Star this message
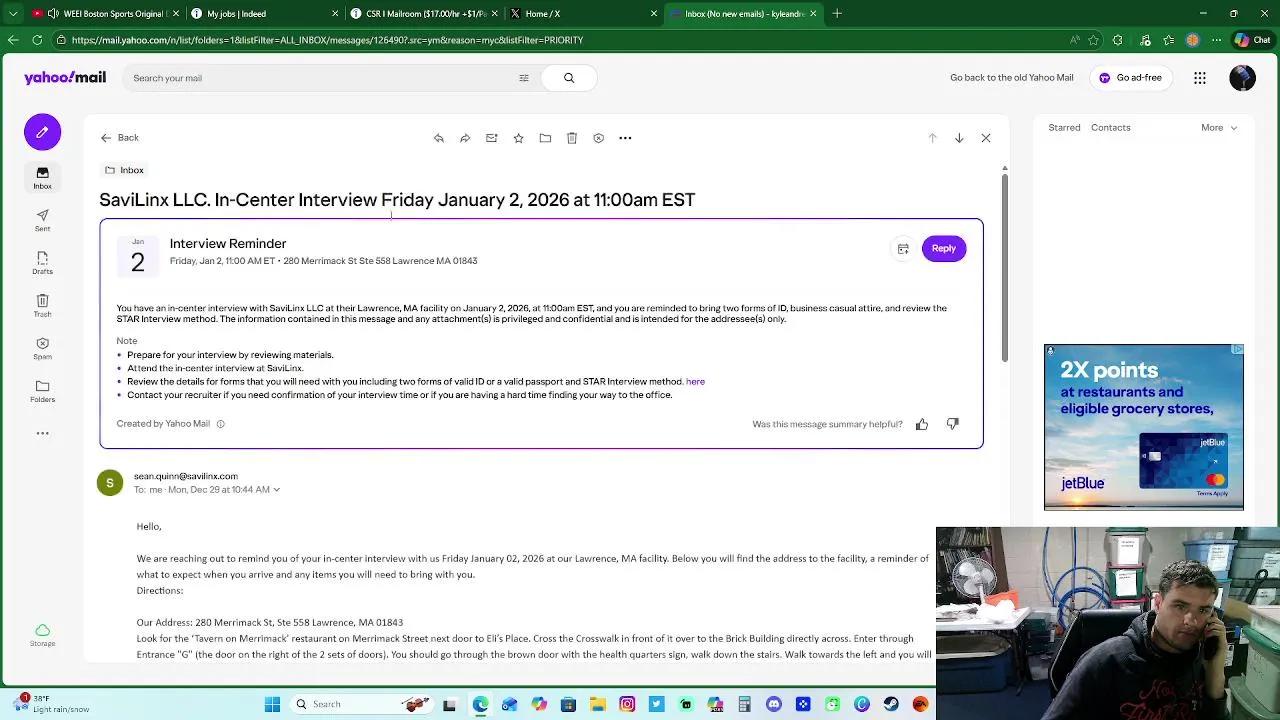Viewport: 1280px width, 720px height. point(518,138)
